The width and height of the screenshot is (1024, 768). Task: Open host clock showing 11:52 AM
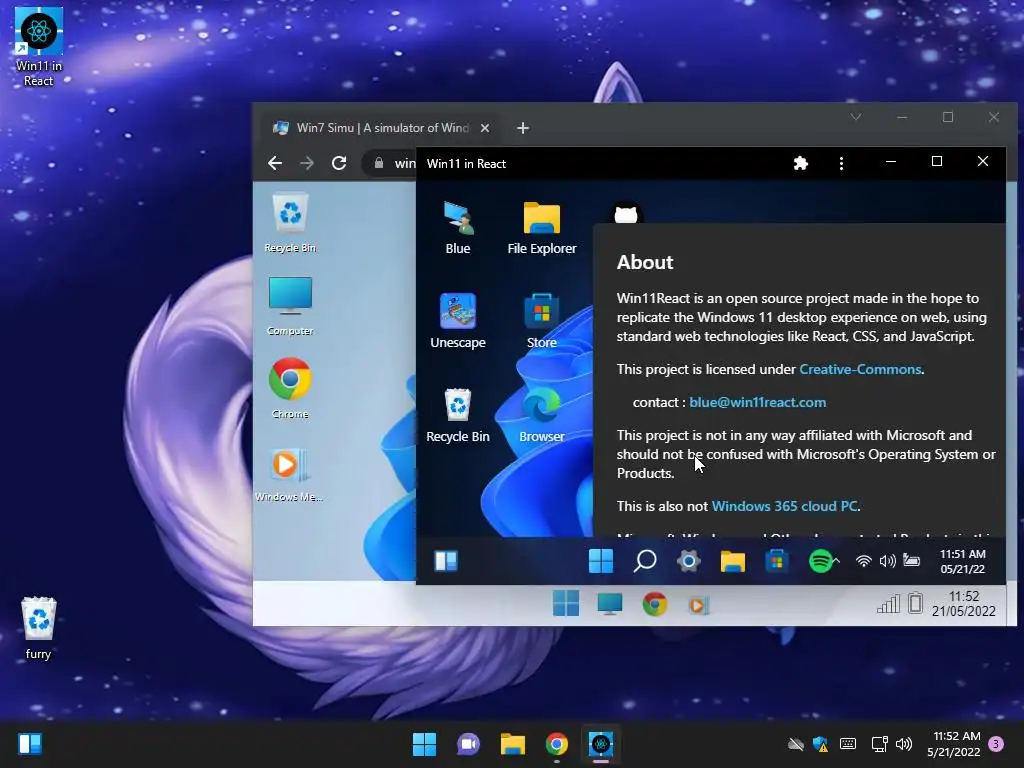point(954,744)
